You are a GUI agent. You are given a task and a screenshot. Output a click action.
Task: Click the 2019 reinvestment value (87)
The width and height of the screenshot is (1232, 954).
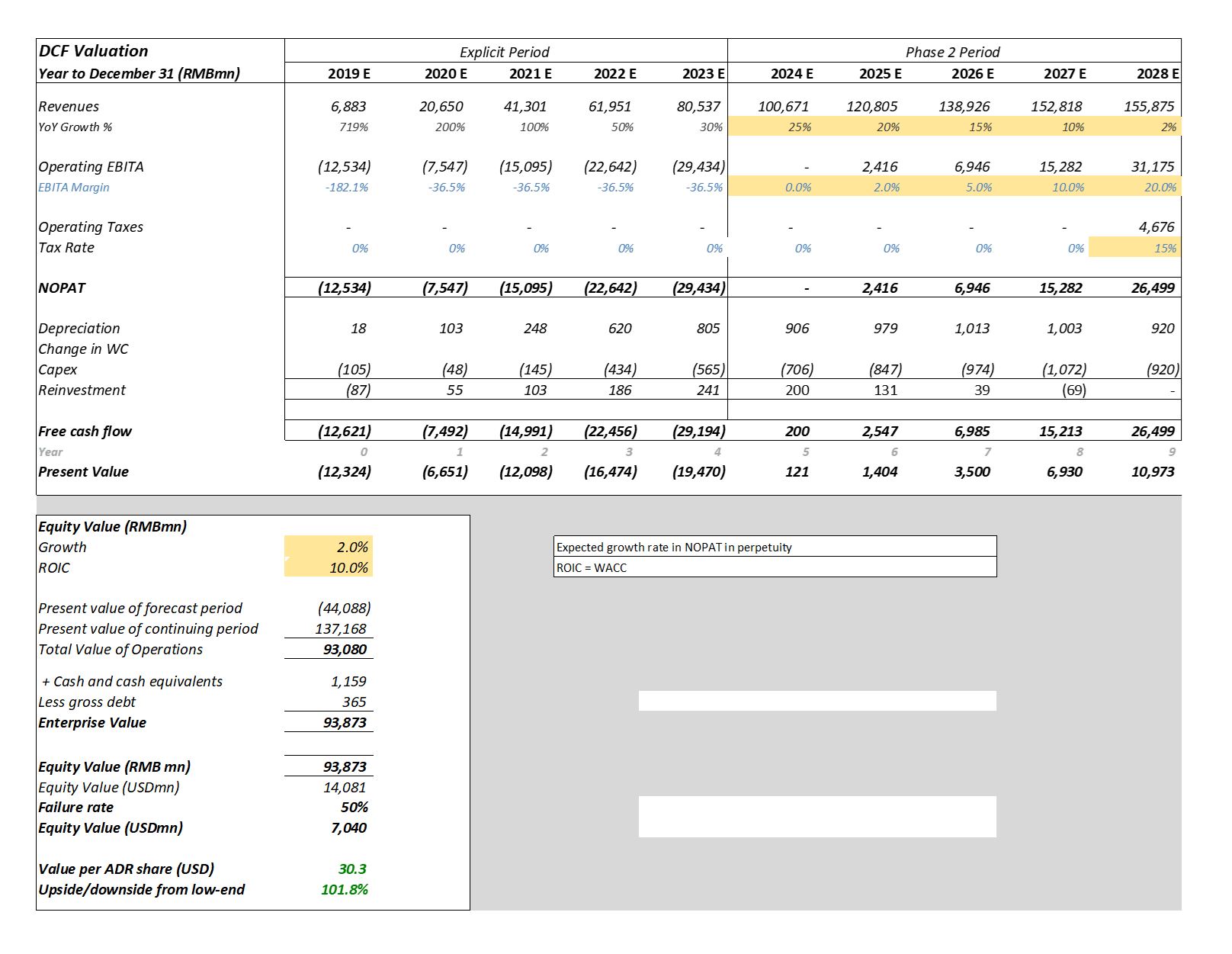(x=358, y=390)
